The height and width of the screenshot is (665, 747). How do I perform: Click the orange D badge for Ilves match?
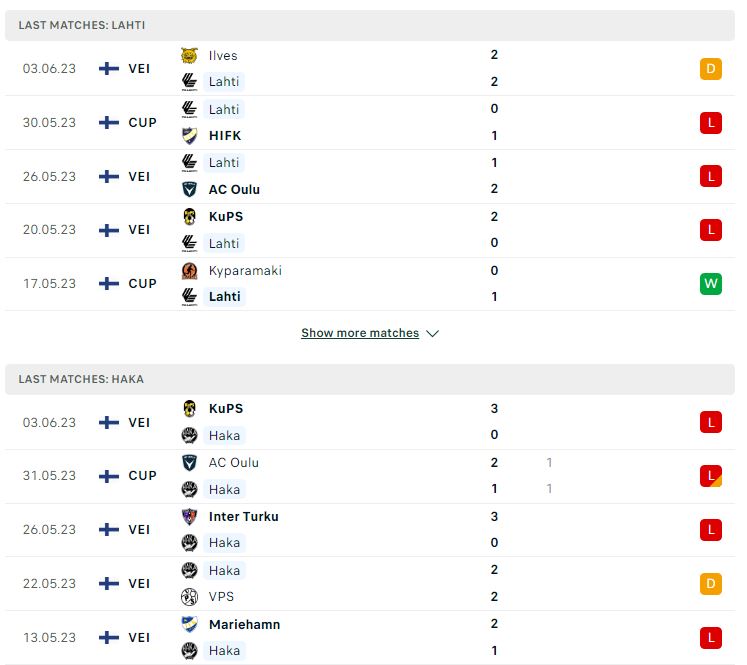[x=710, y=69]
